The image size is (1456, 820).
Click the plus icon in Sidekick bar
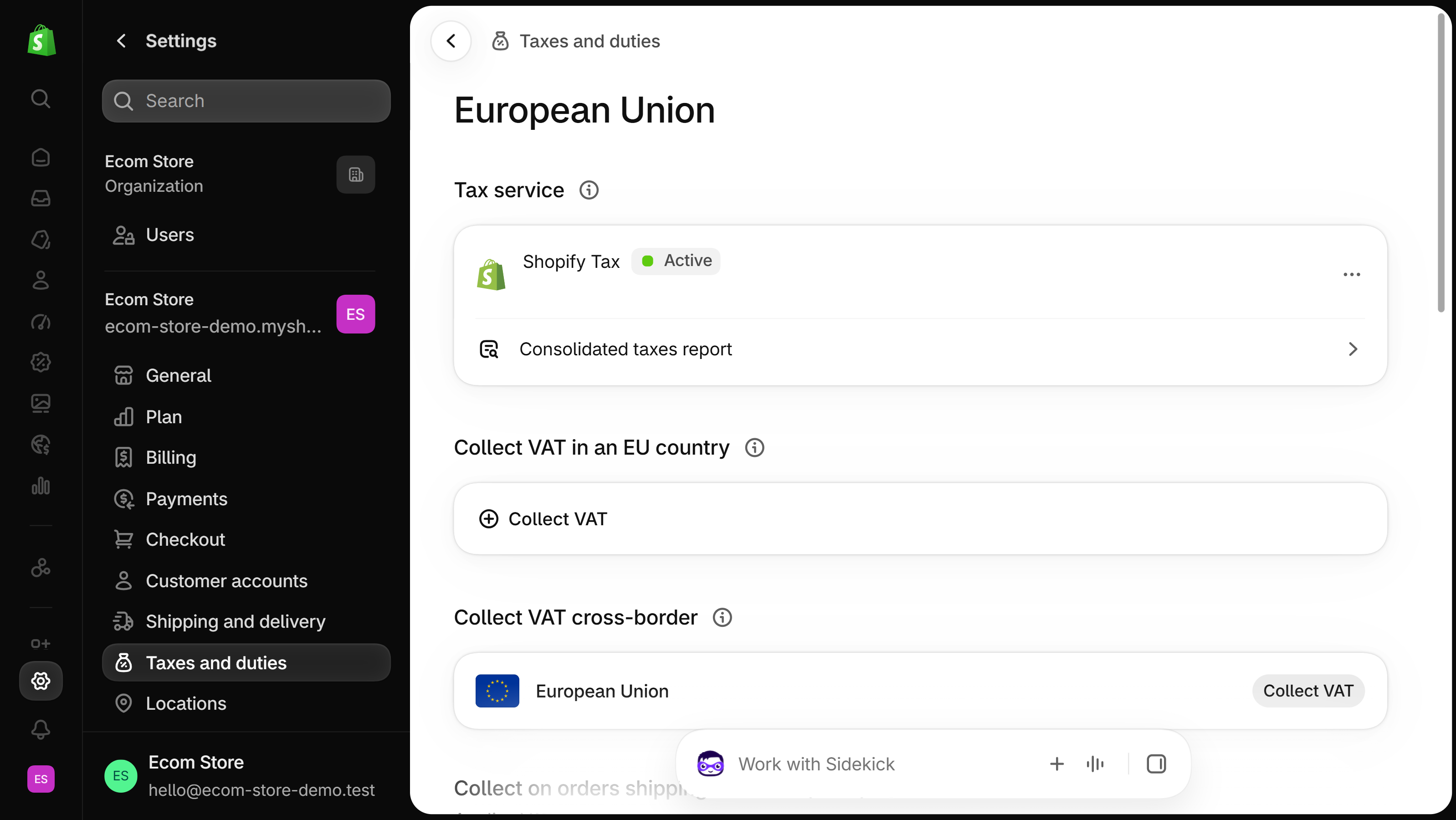(x=1056, y=764)
